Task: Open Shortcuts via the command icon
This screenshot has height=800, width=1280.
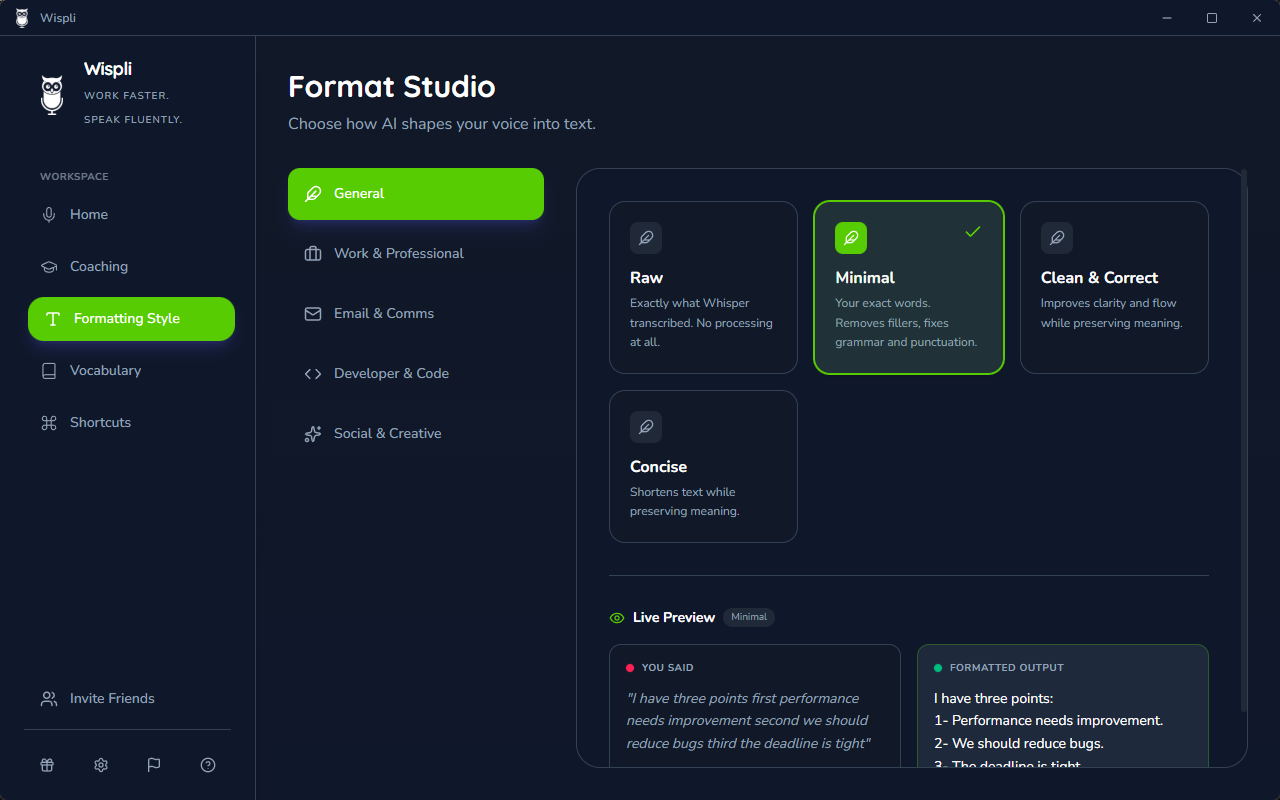Action: click(49, 422)
